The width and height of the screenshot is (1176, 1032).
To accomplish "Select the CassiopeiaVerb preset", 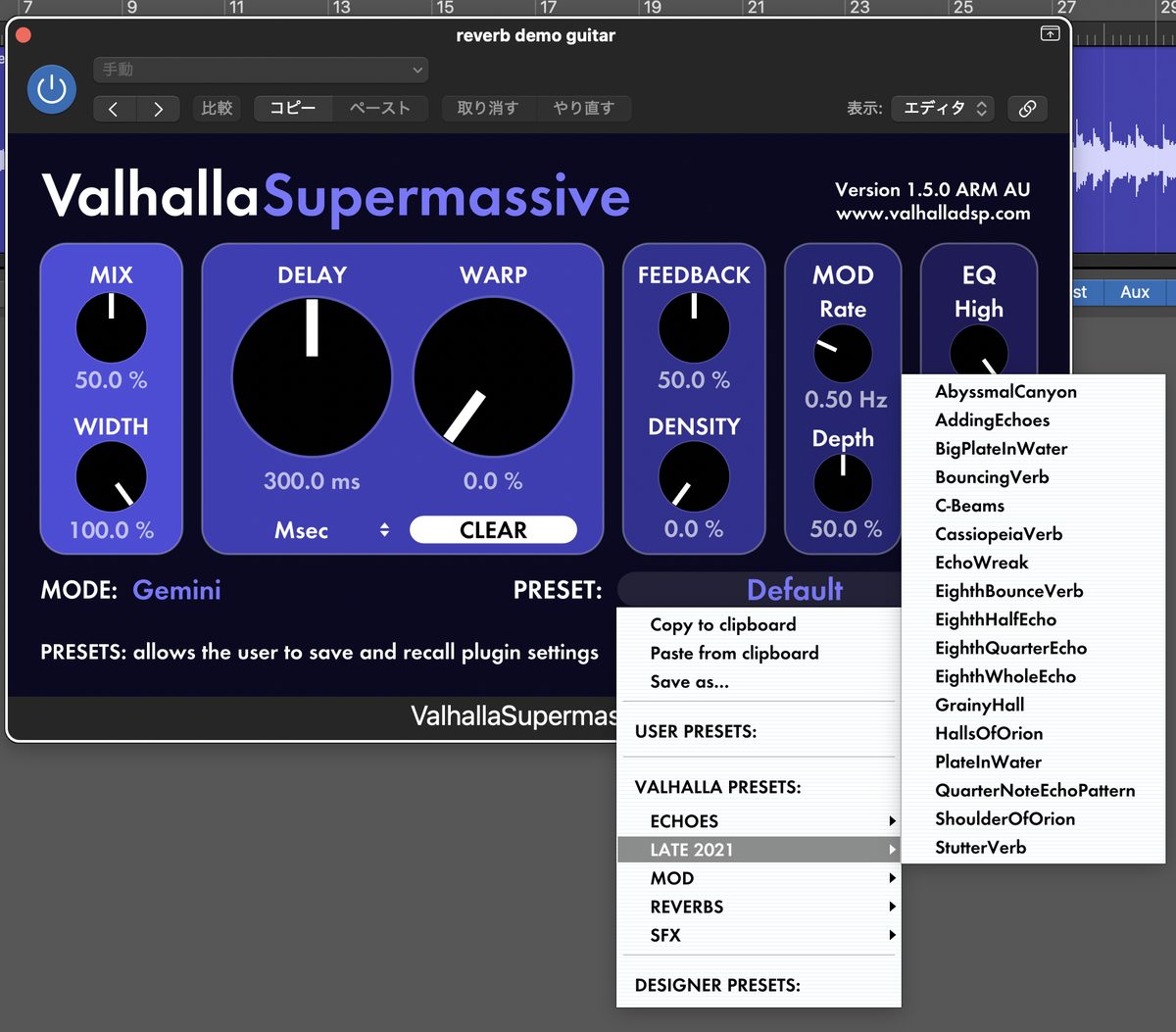I will click(x=1033, y=533).
